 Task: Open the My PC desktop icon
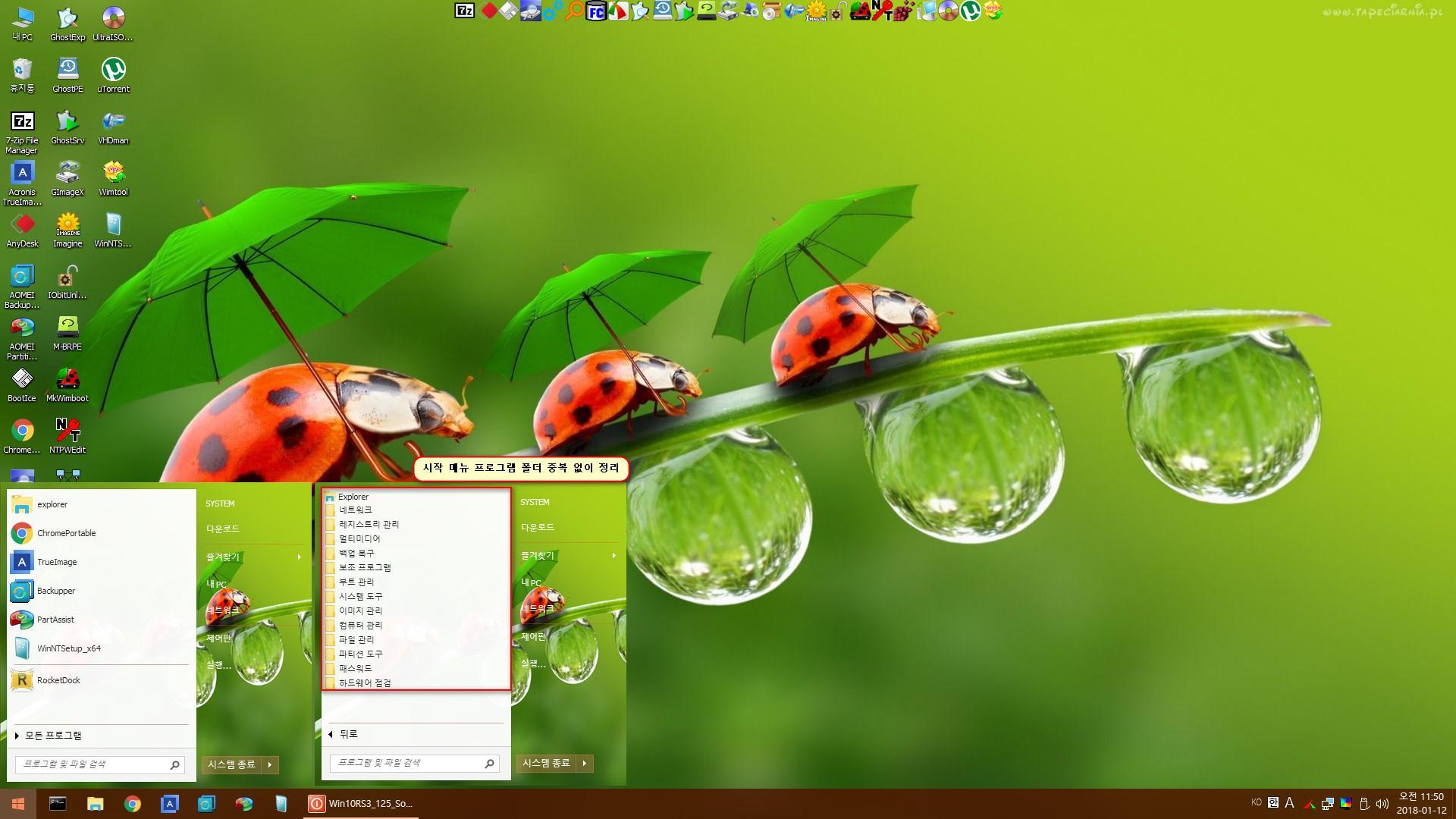pos(22,24)
